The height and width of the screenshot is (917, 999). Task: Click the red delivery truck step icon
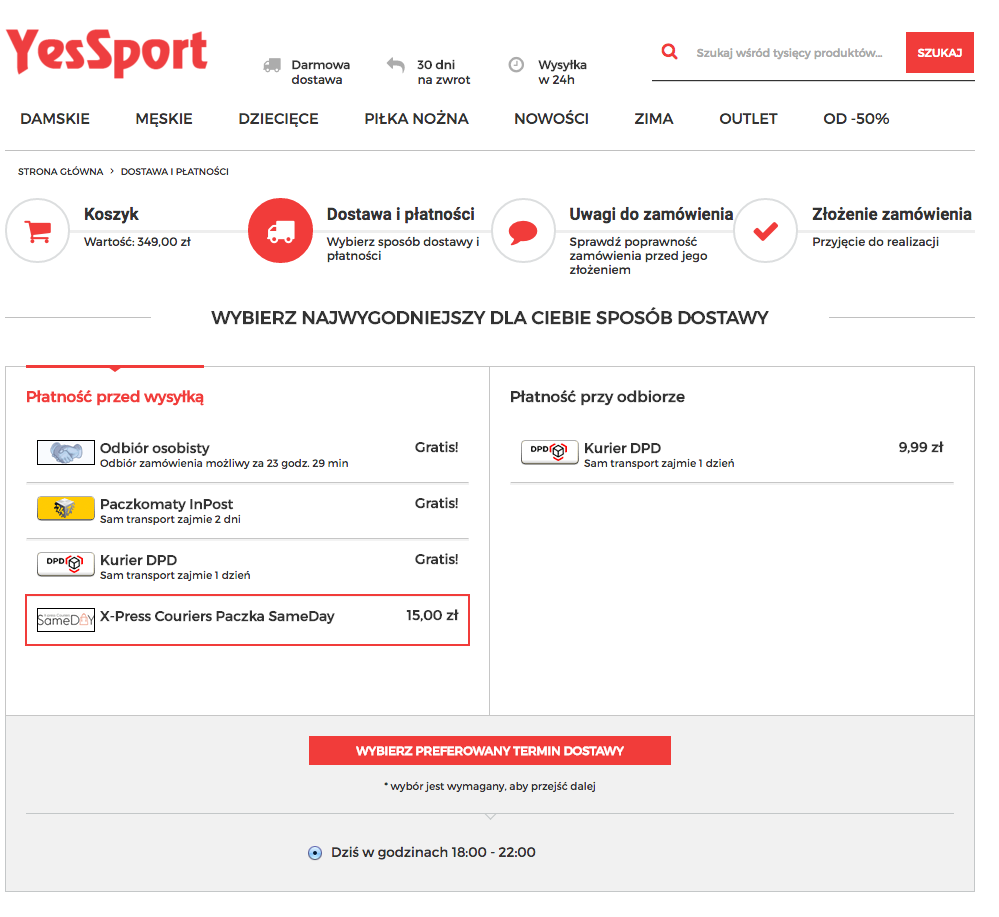pyautogui.click(x=281, y=231)
